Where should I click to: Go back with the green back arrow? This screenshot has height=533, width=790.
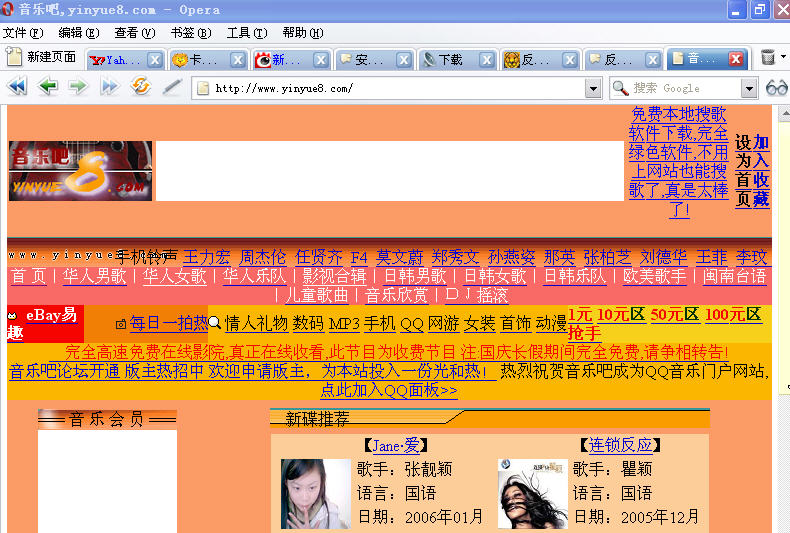pyautogui.click(x=48, y=87)
